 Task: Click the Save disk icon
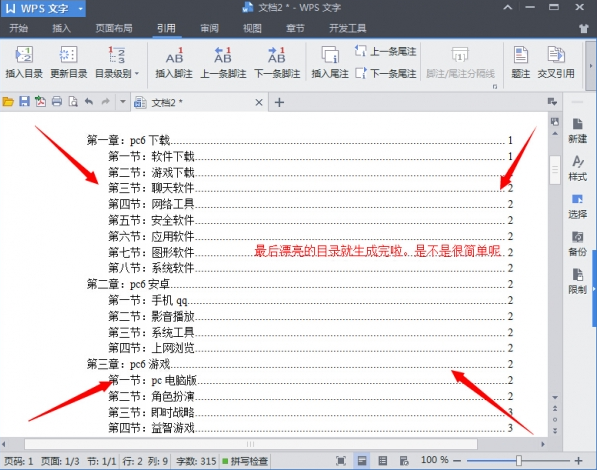click(x=24, y=102)
